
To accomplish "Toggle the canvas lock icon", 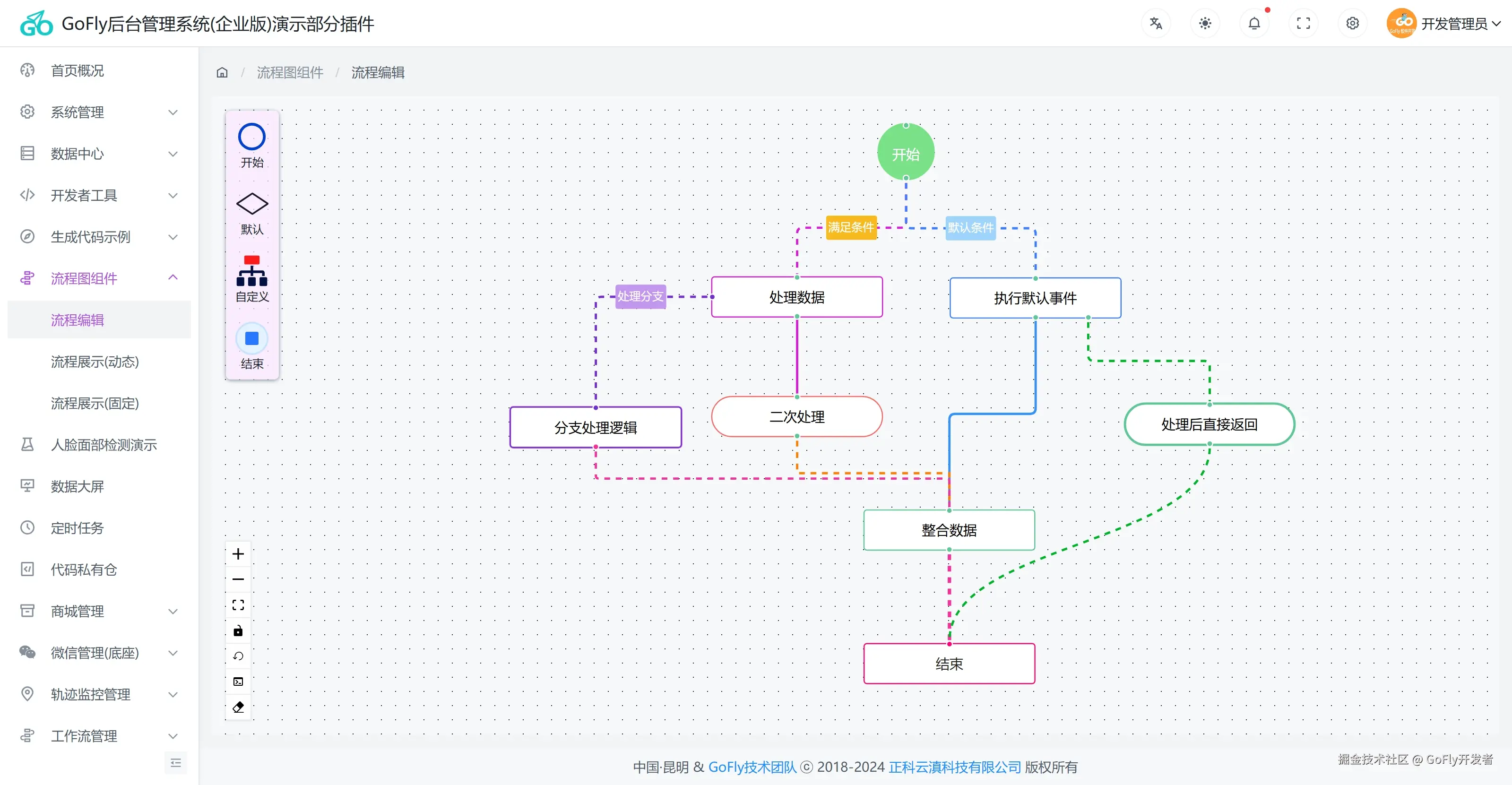I will tap(238, 631).
